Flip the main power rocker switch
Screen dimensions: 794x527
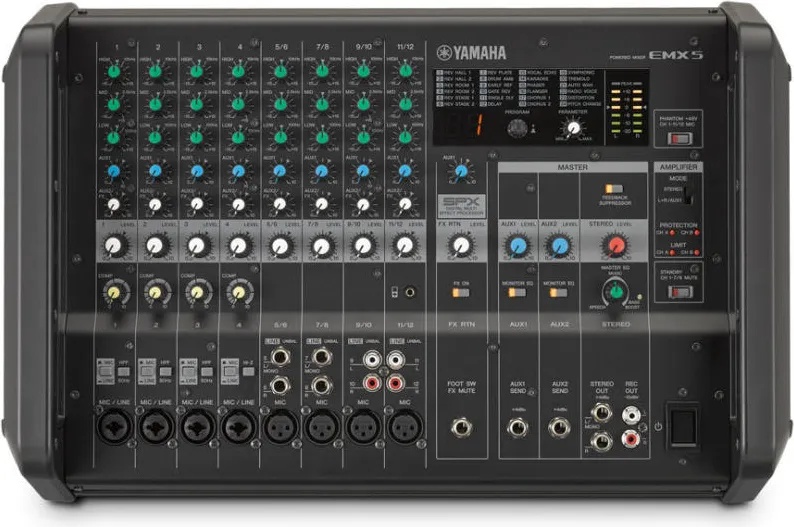tap(683, 426)
